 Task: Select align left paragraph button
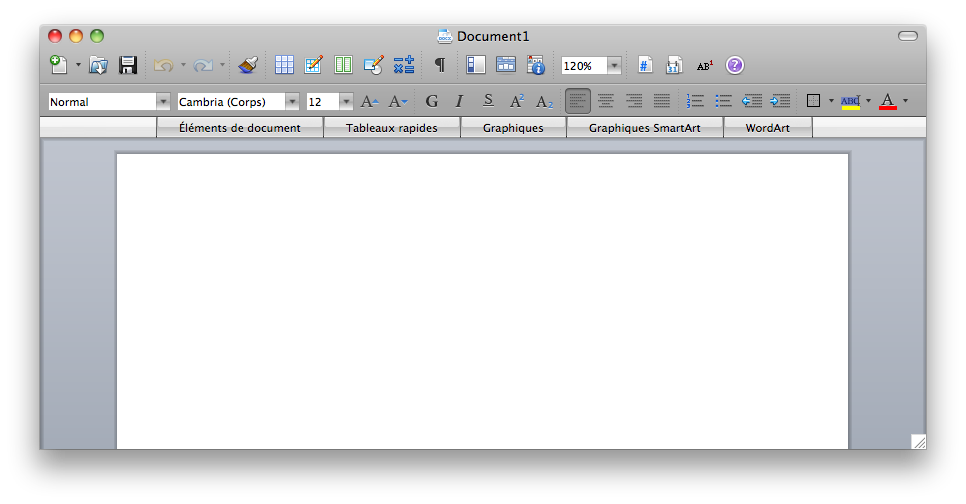point(578,101)
